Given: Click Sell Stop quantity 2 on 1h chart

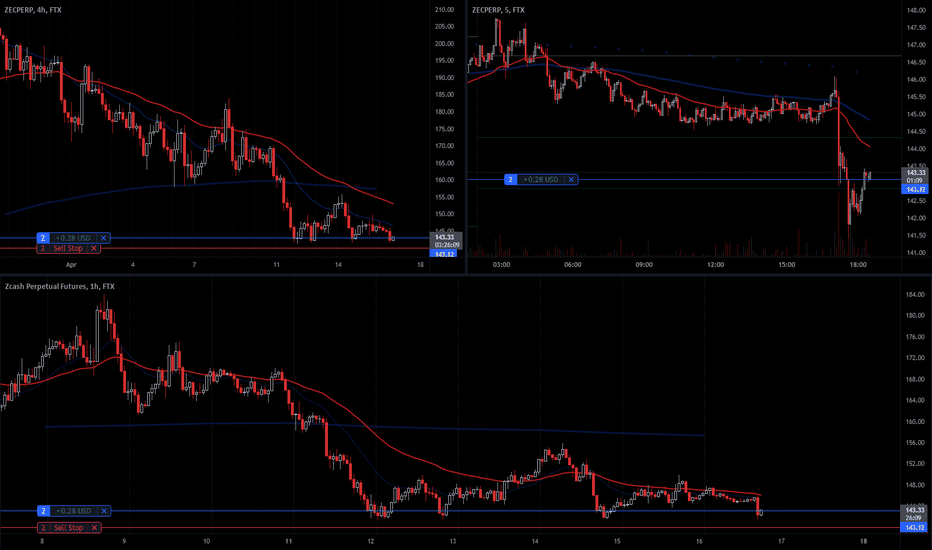Looking at the screenshot, I should [43, 527].
